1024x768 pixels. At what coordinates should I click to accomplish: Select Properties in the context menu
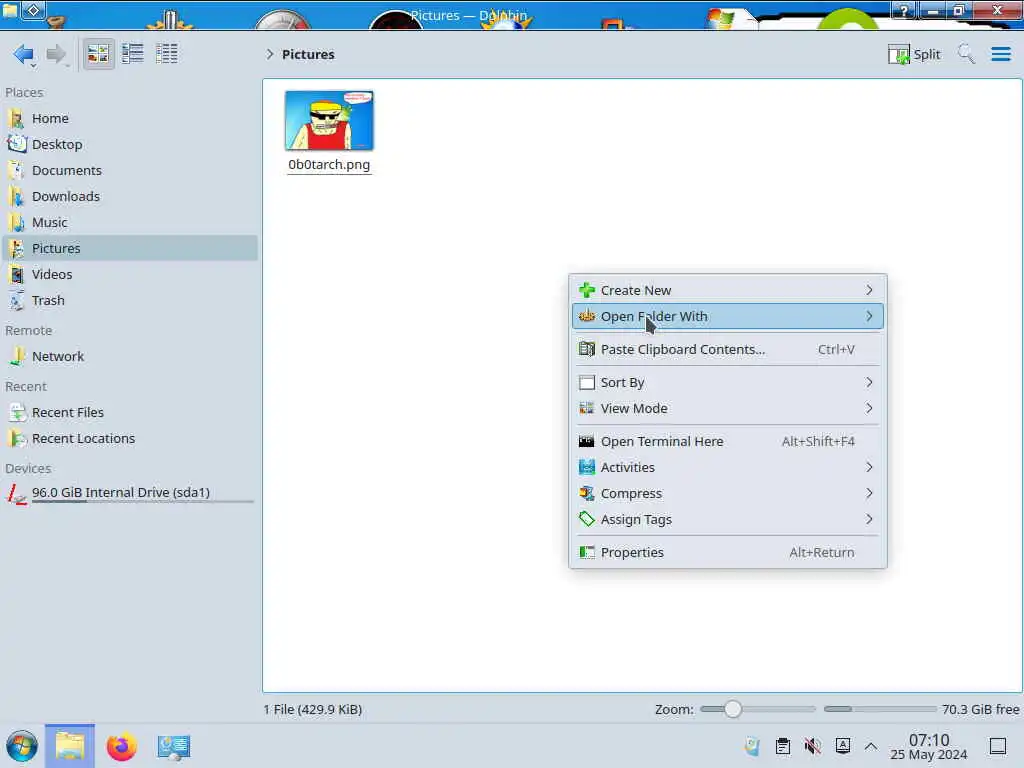(x=728, y=552)
